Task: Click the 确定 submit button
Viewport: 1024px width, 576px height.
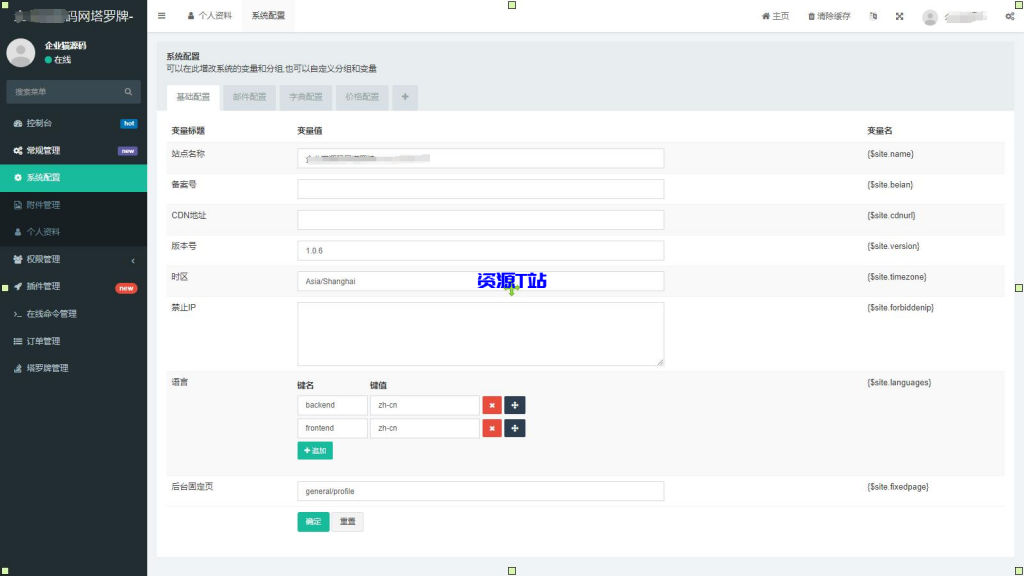Action: pos(312,521)
